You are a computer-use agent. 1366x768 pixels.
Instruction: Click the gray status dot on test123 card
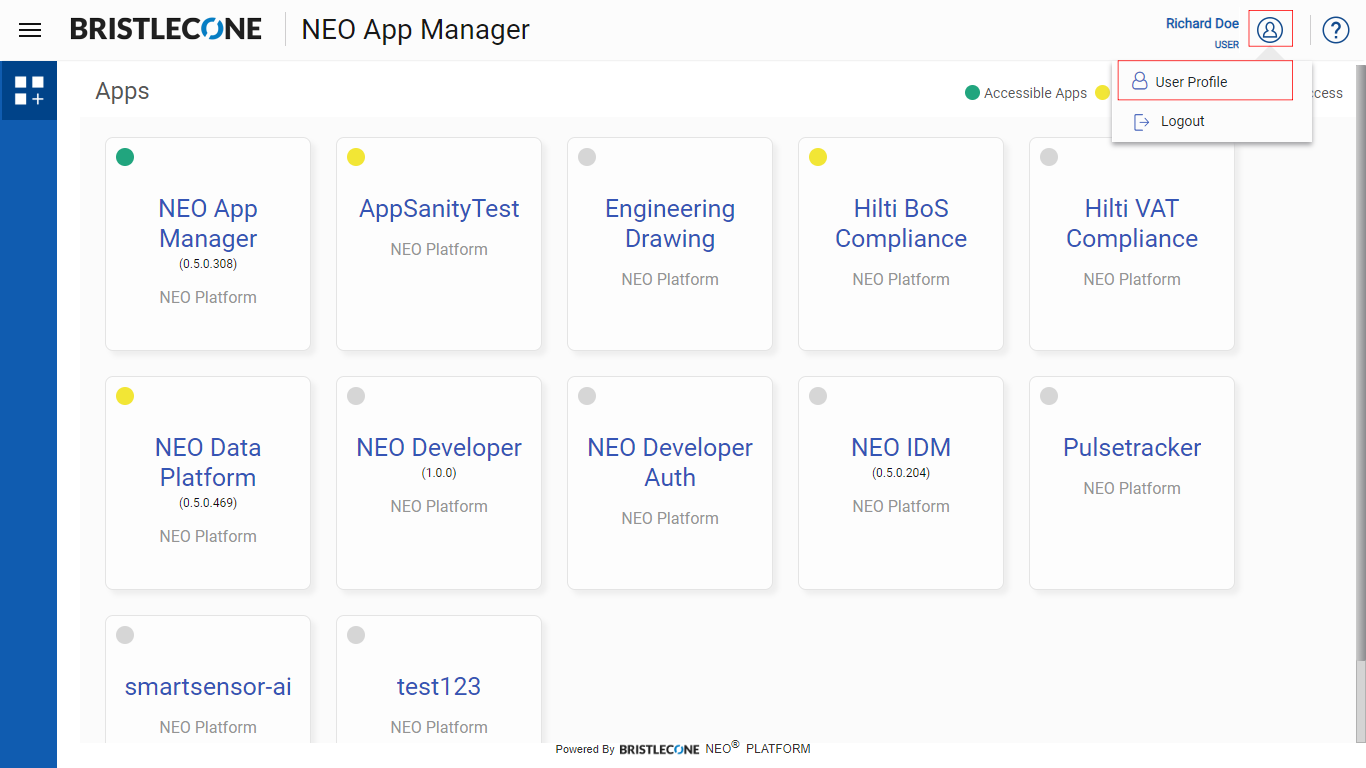point(356,635)
